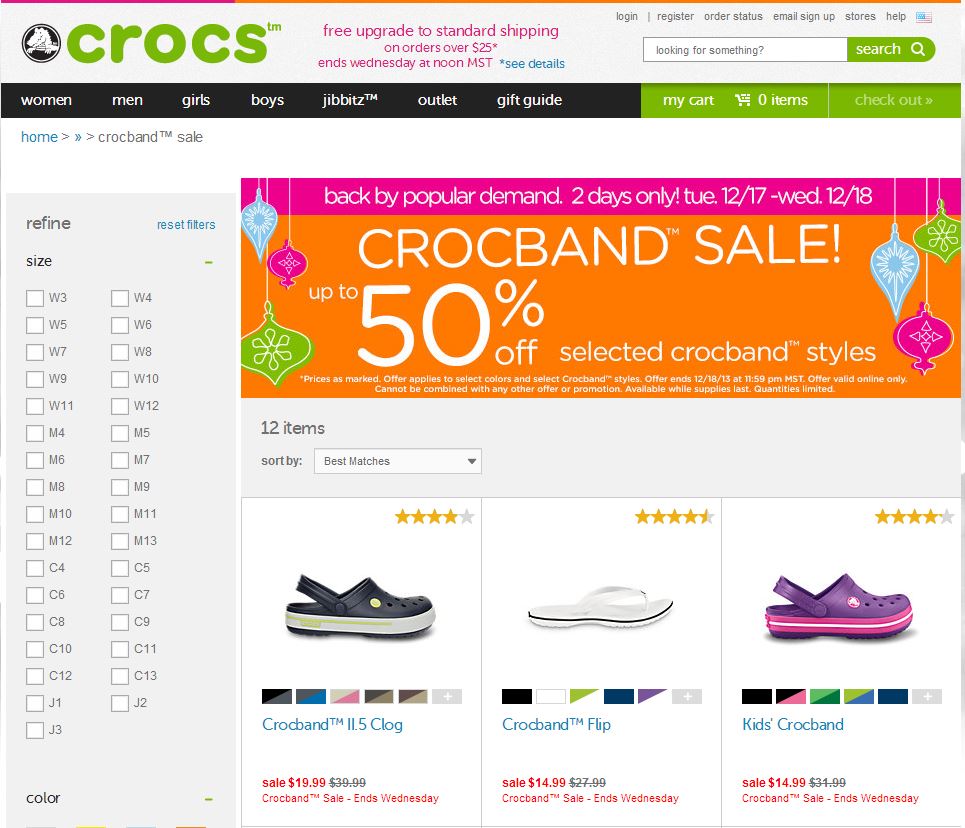Open the women navigation menu
This screenshot has width=965, height=828.
click(46, 100)
